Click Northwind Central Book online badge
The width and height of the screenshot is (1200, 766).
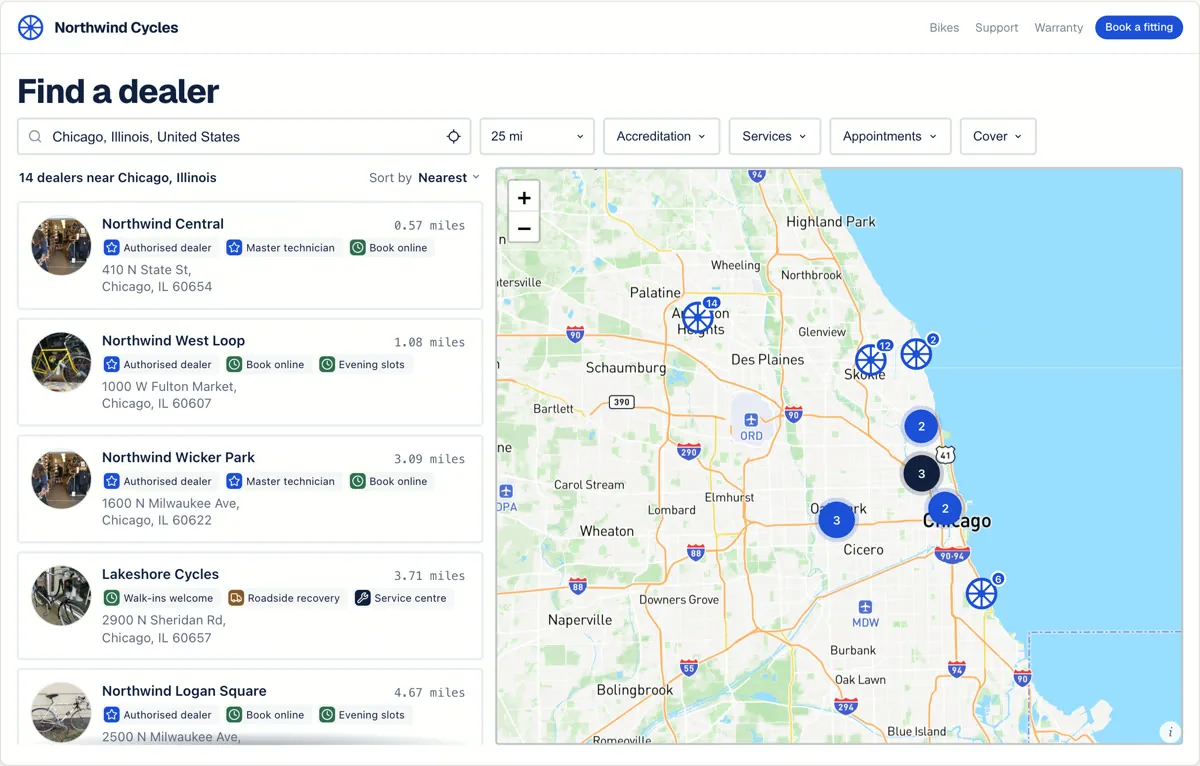point(391,247)
